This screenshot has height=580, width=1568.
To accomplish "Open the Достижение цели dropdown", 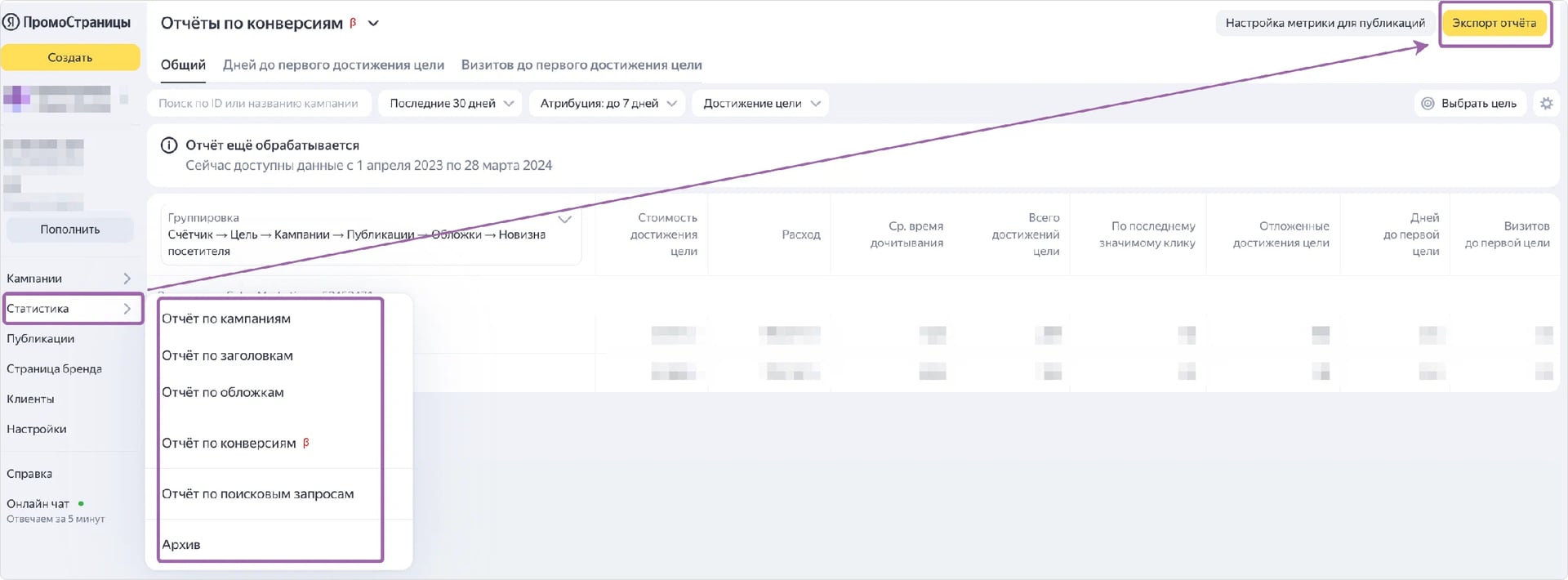I will click(759, 104).
